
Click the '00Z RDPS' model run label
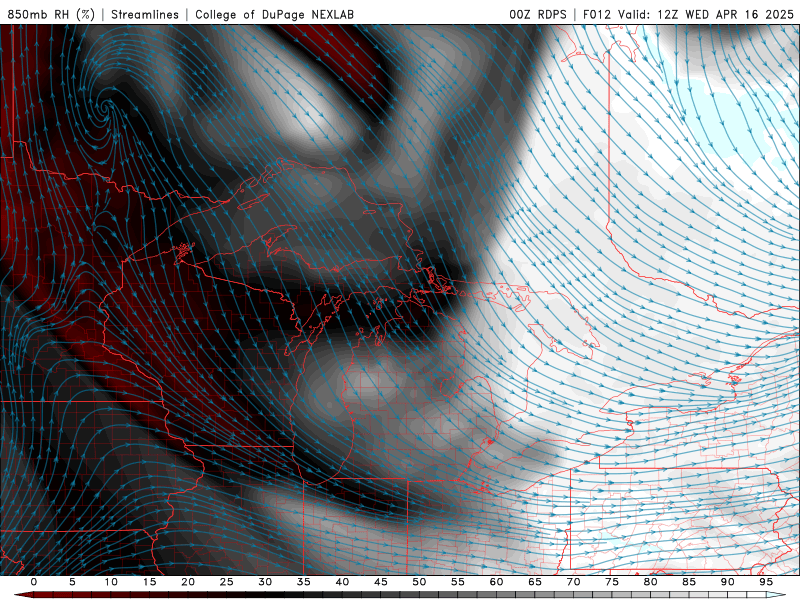[538, 14]
